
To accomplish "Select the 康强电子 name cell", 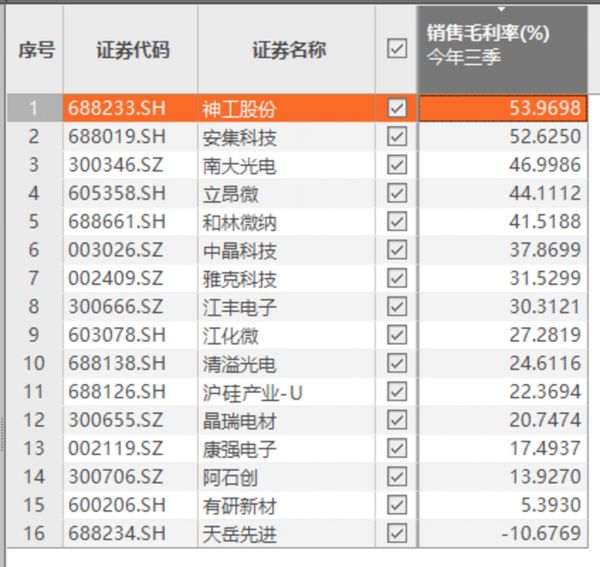I will tap(239, 449).
